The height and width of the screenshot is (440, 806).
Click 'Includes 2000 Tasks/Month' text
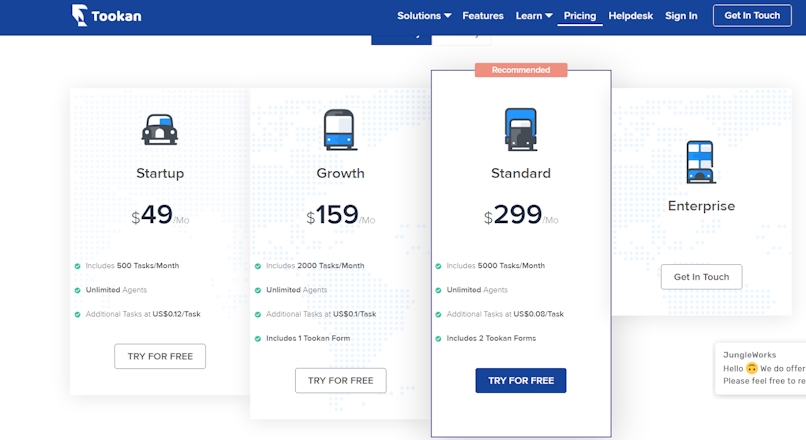(315, 266)
